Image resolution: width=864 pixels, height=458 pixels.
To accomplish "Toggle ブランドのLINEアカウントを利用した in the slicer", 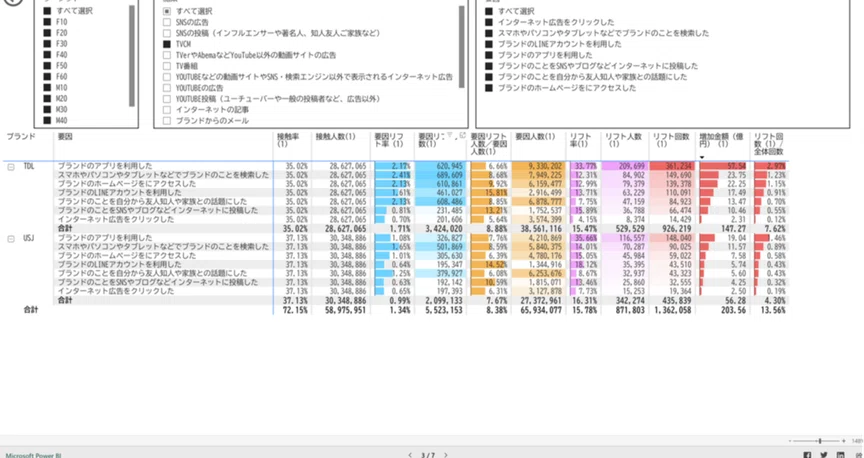I will 489,44.
